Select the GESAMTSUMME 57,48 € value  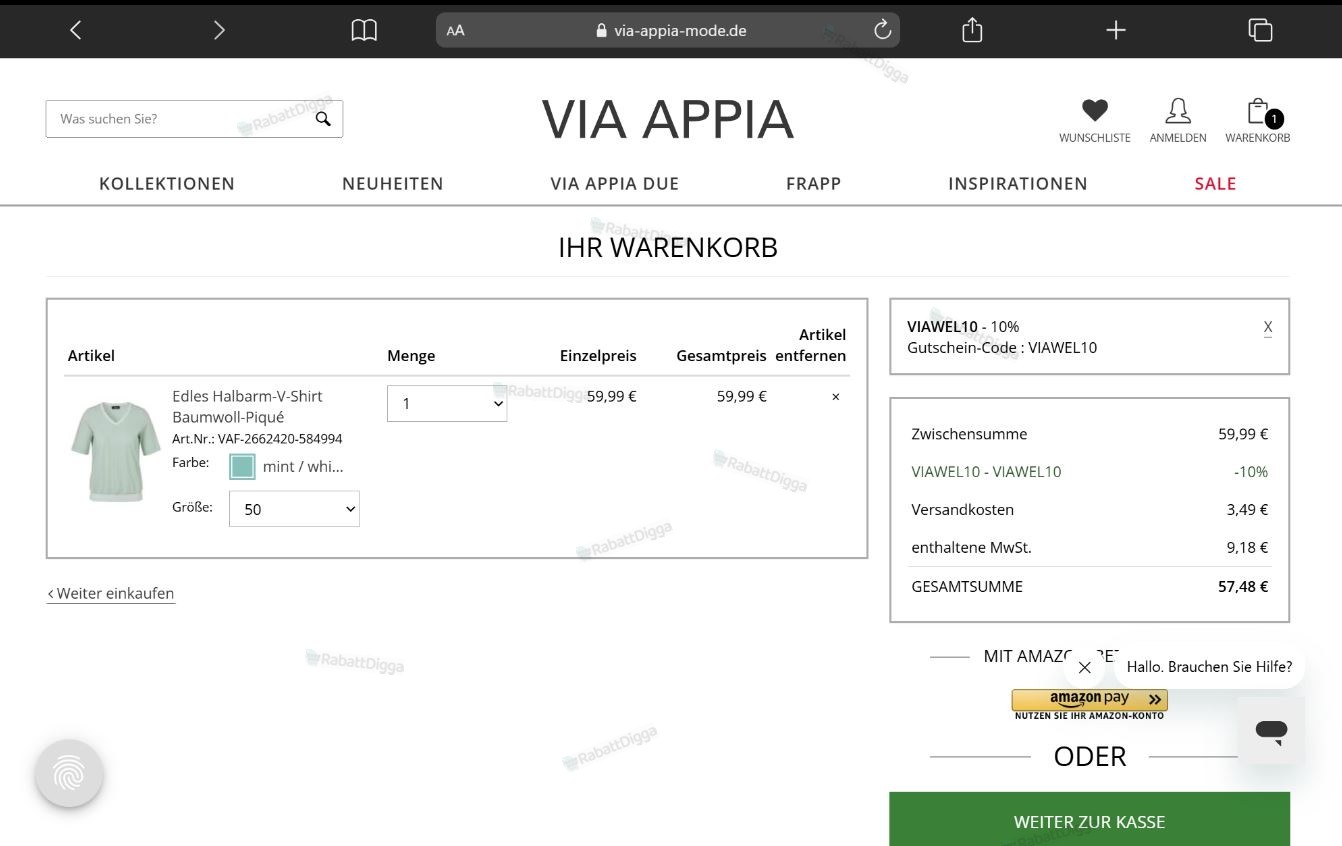coord(1243,587)
